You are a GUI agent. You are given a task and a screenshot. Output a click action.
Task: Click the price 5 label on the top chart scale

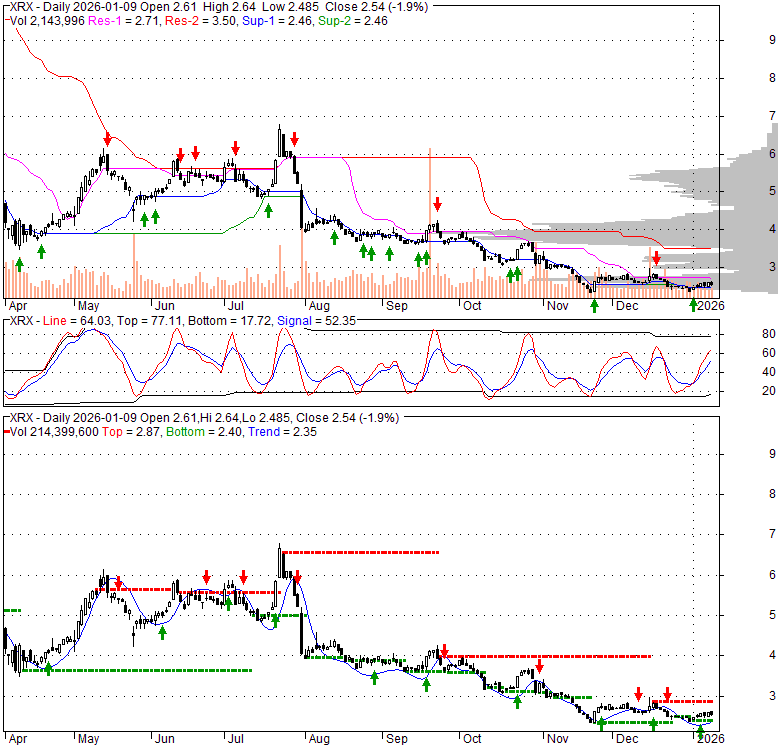click(772, 190)
